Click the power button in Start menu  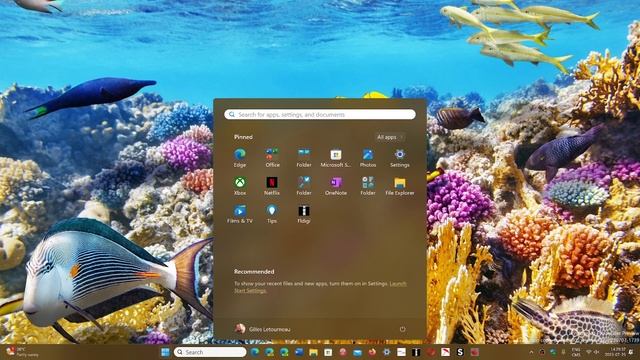pyautogui.click(x=402, y=329)
